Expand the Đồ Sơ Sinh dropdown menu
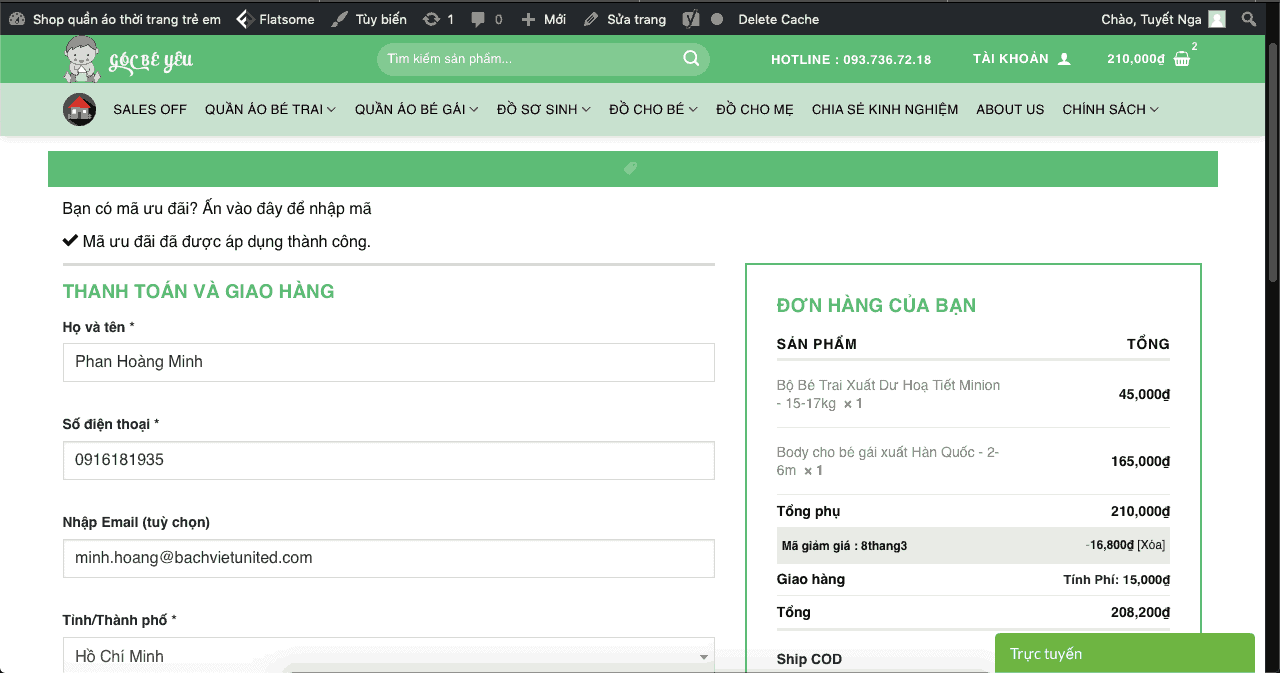 pyautogui.click(x=543, y=110)
